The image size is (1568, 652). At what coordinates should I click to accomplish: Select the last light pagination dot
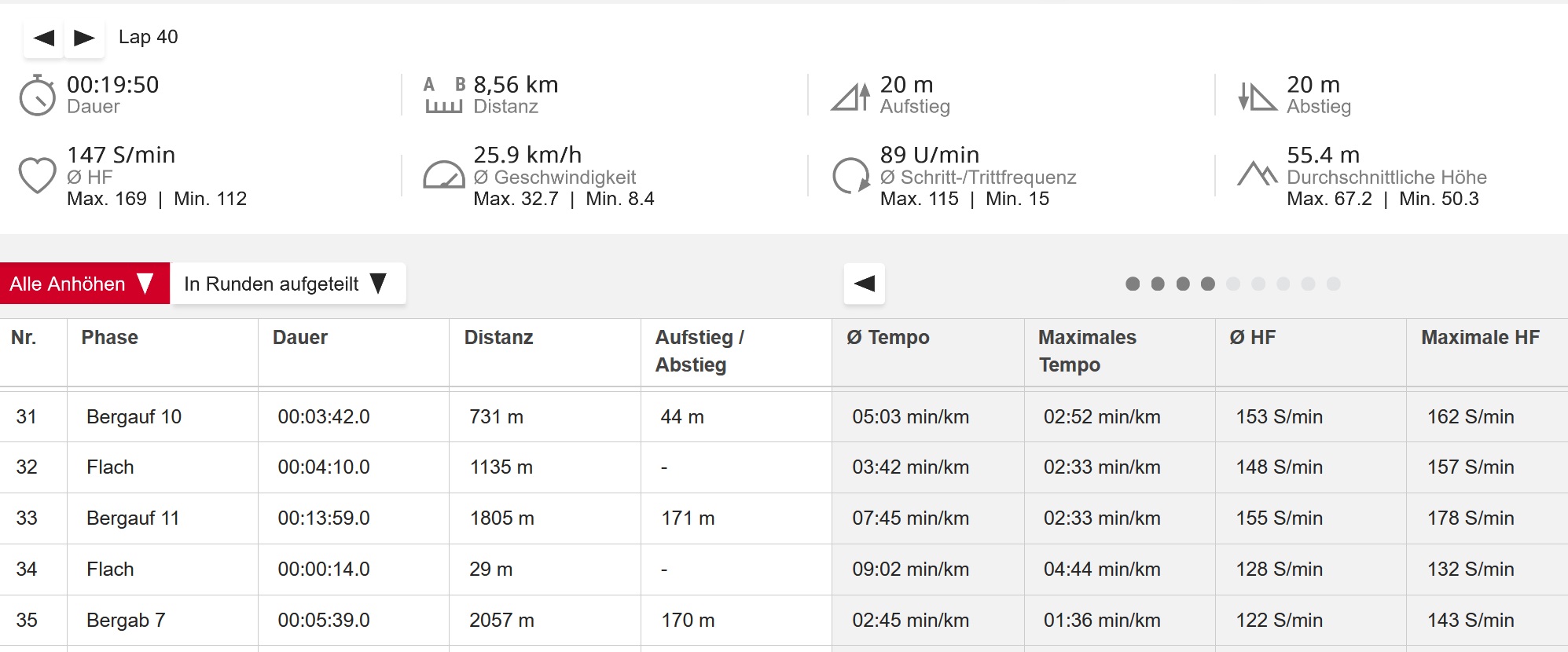point(1334,284)
